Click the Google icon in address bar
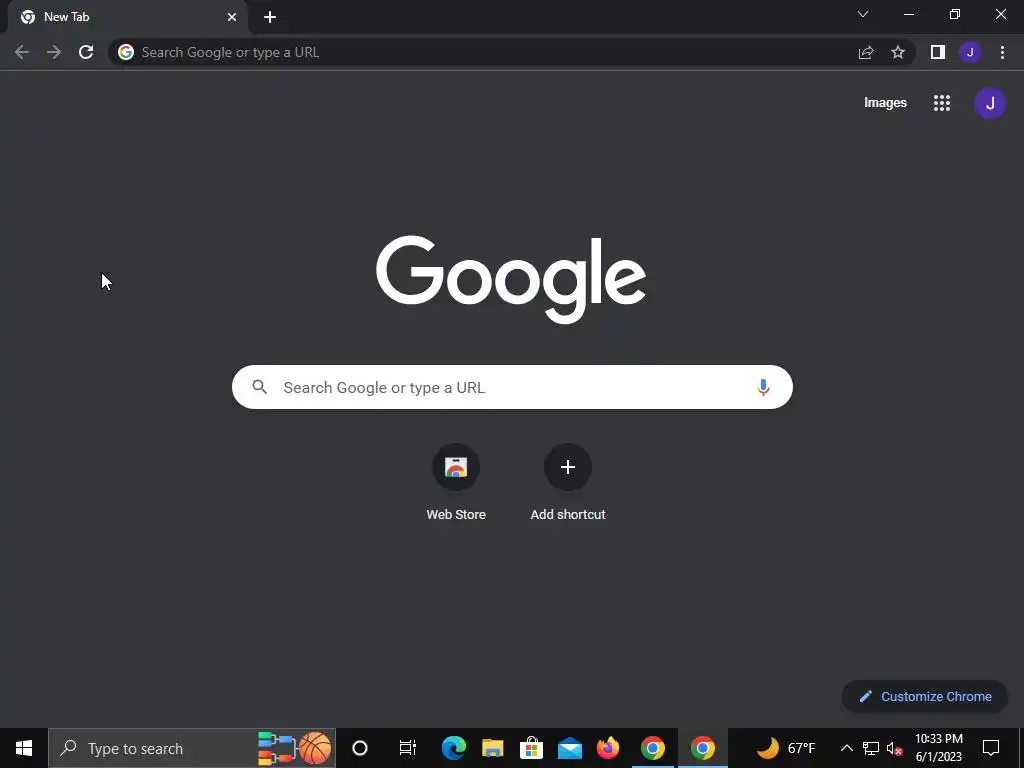This screenshot has height=768, width=1024. click(x=126, y=52)
